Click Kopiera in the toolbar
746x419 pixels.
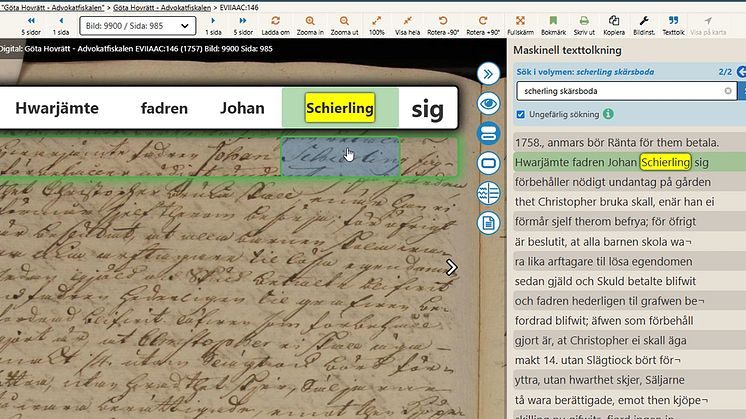coord(615,21)
